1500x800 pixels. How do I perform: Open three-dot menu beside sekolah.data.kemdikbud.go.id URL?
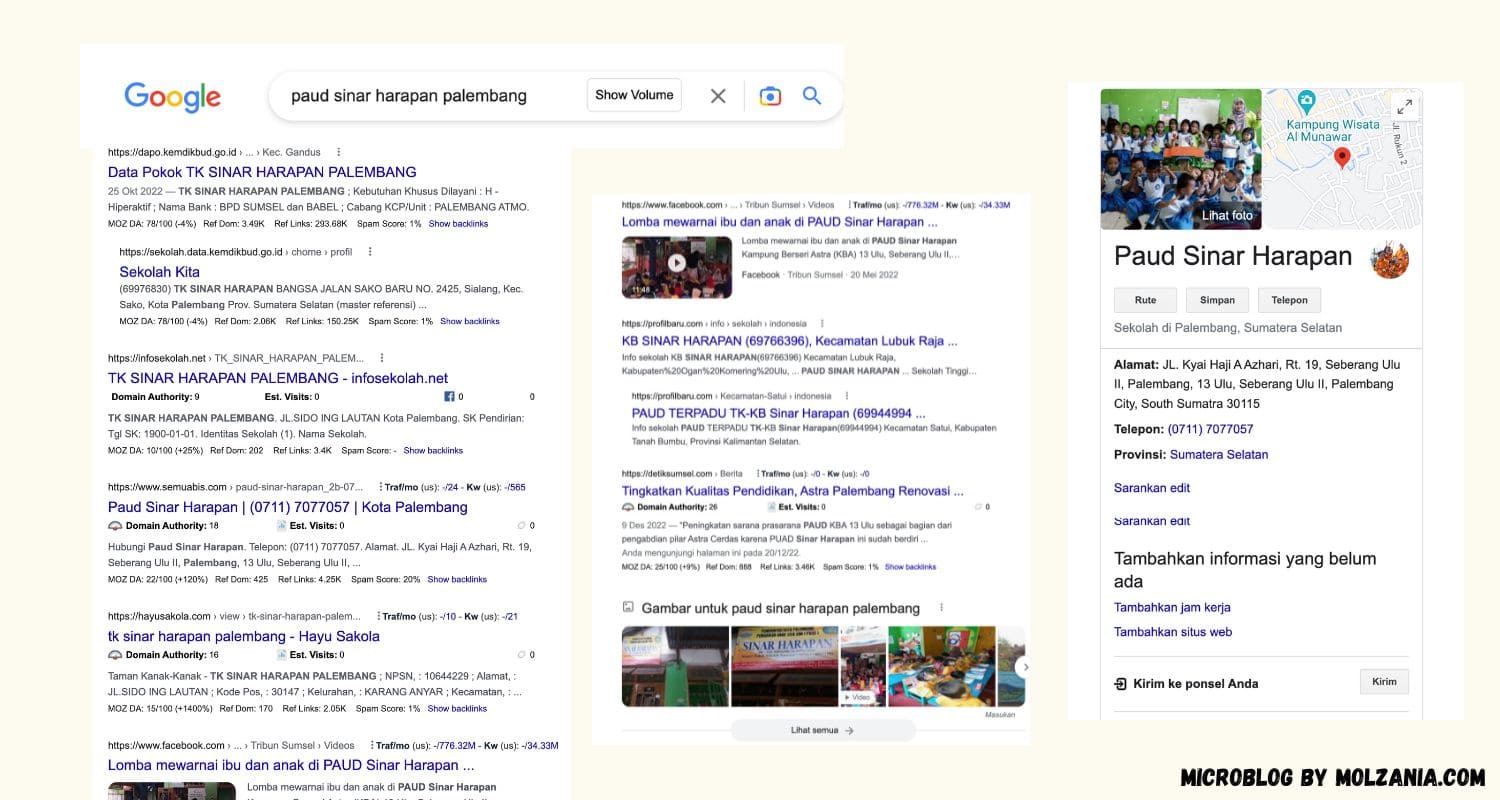370,252
